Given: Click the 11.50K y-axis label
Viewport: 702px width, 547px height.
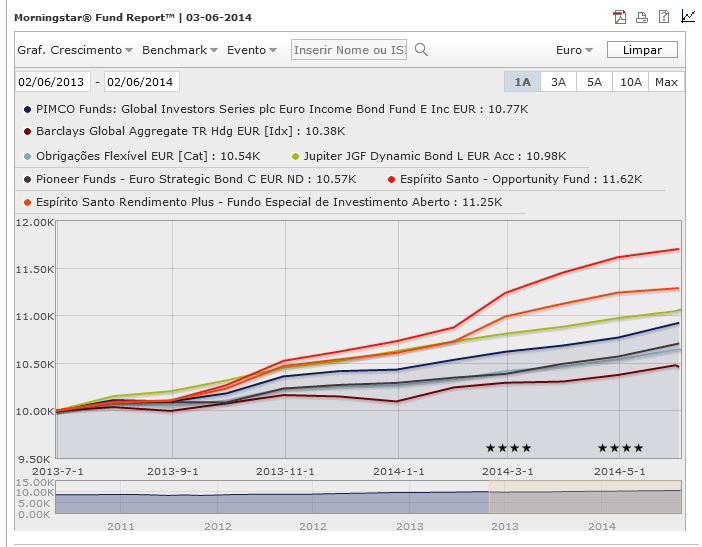Looking at the screenshot, I should click(x=34, y=269).
